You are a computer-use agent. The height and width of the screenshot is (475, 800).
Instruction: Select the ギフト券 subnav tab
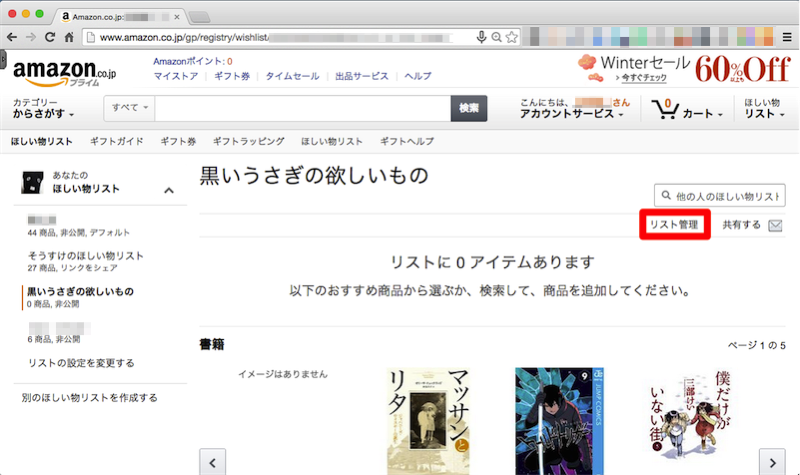178,141
